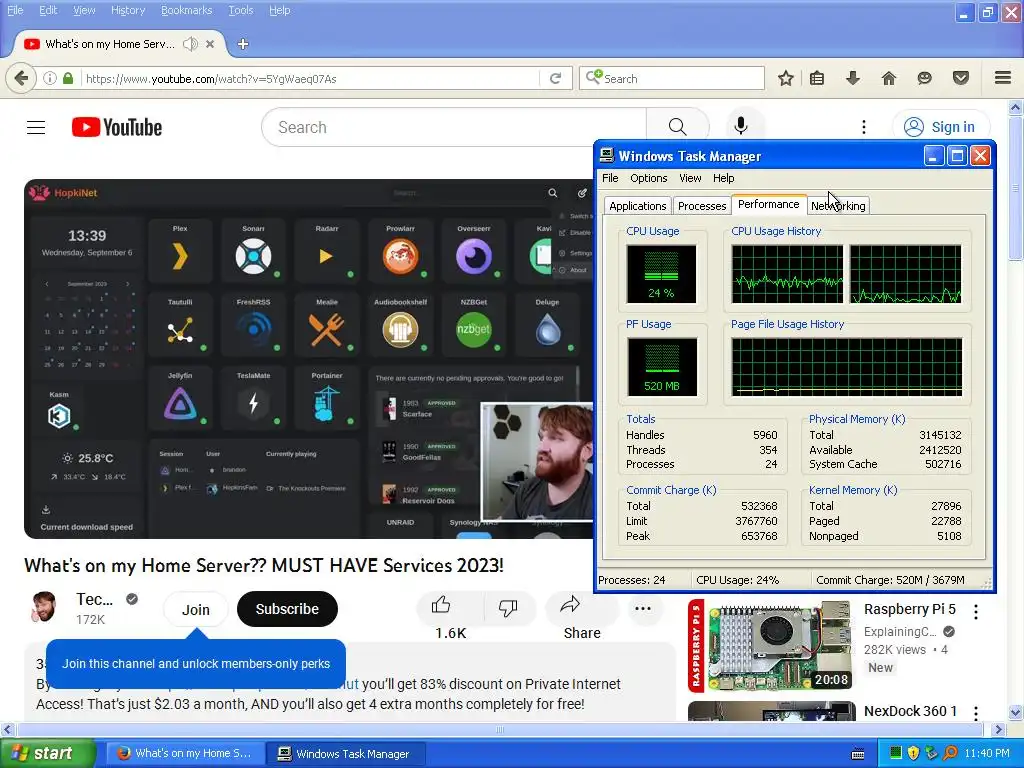
Task: Open Help menu in Task Manager
Action: coord(723,178)
